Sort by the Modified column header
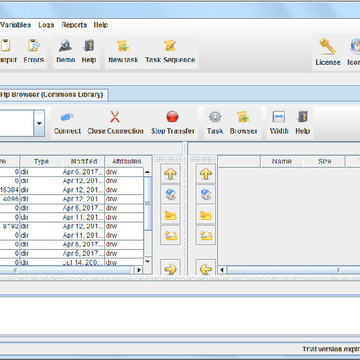The height and width of the screenshot is (360, 360). coord(84,162)
